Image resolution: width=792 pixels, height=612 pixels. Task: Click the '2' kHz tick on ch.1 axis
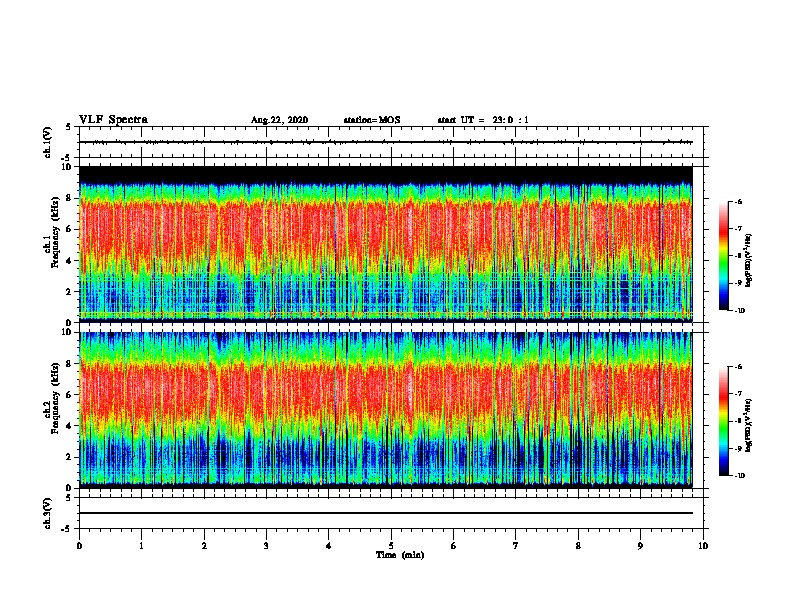[70, 292]
